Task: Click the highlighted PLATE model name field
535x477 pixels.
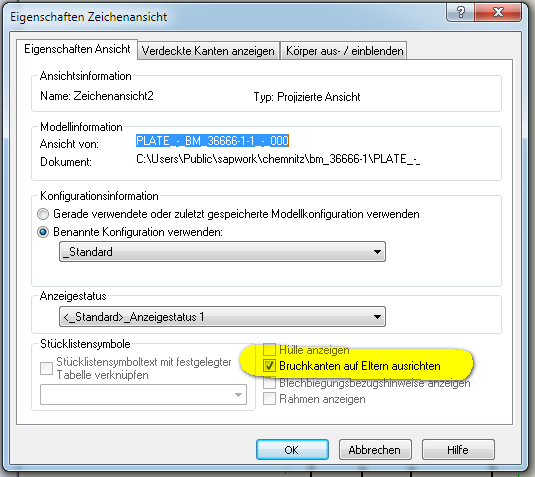Action: (212, 141)
